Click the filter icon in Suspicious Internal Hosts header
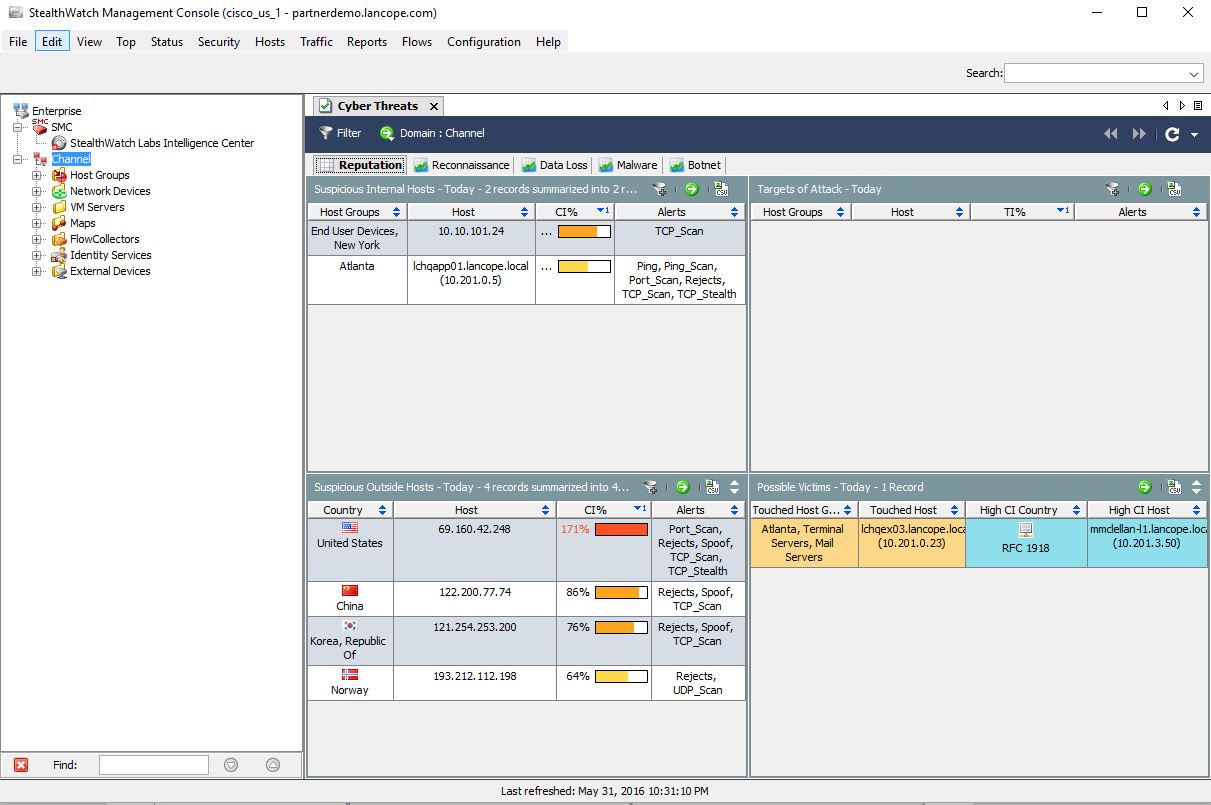1211x805 pixels. pyautogui.click(x=660, y=189)
